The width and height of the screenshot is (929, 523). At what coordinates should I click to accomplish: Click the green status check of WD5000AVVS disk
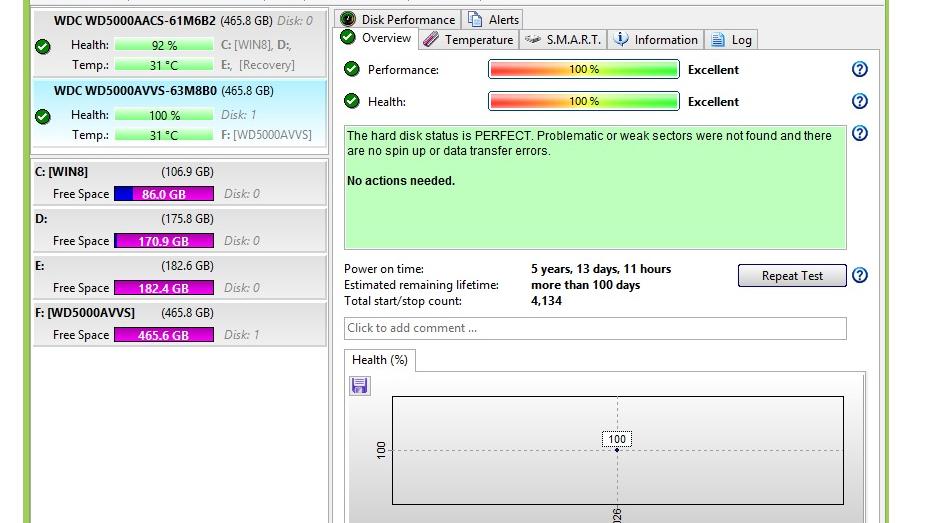pos(43,117)
